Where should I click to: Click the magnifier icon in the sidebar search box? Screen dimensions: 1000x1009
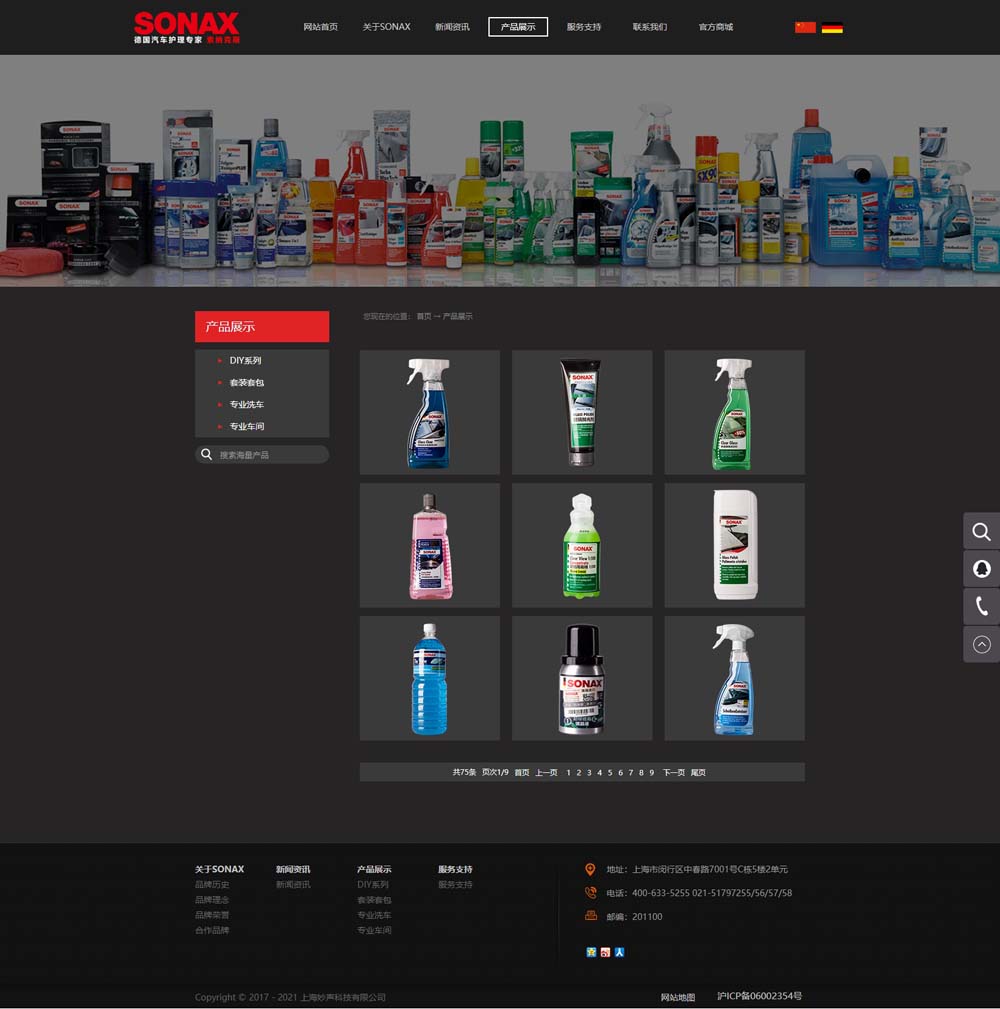click(207, 454)
